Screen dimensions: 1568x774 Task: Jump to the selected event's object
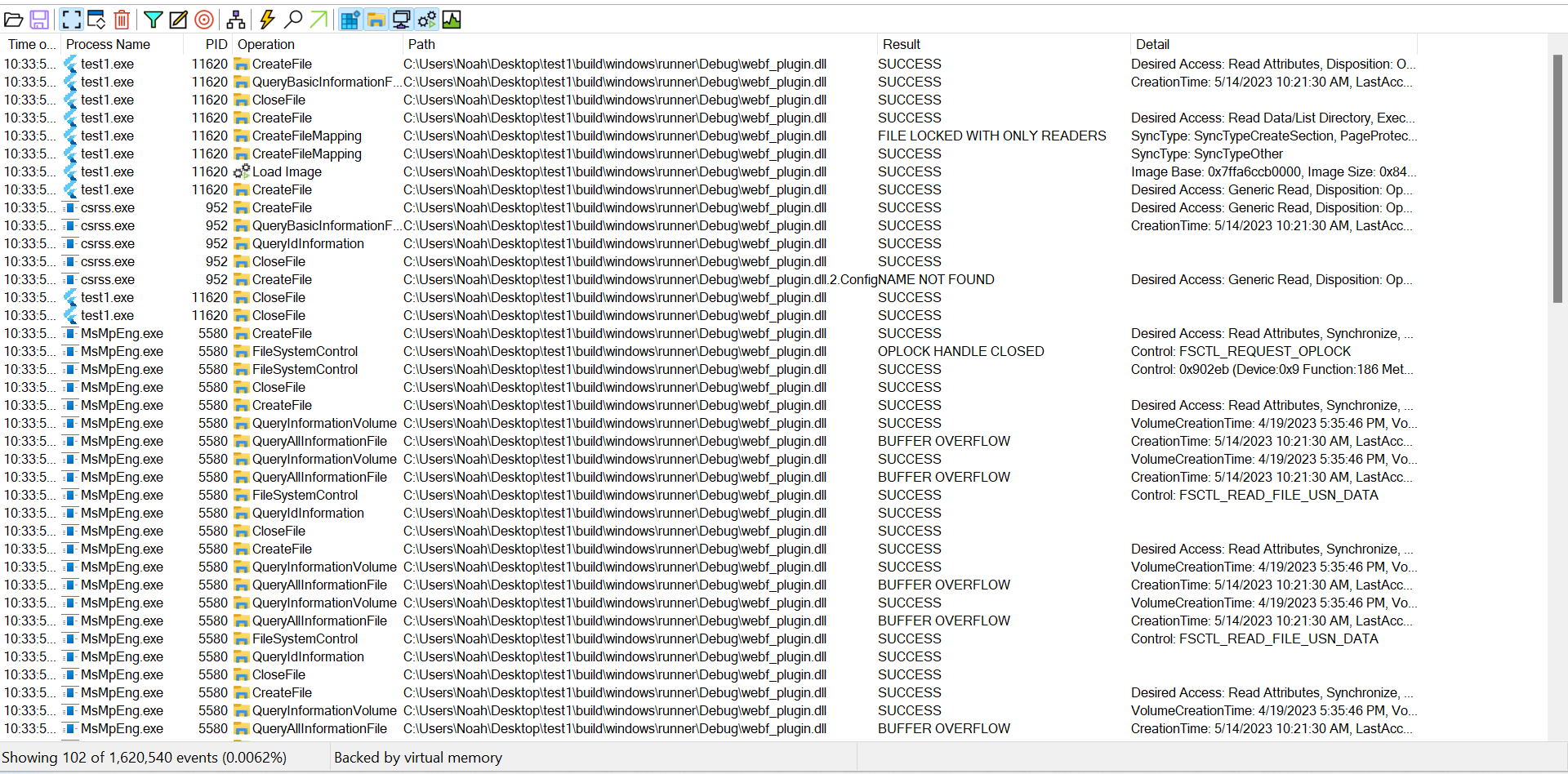(x=318, y=20)
